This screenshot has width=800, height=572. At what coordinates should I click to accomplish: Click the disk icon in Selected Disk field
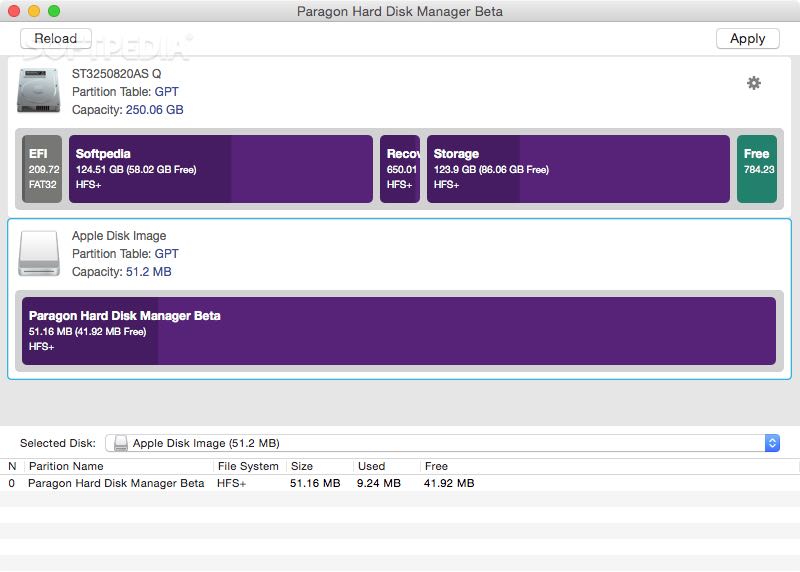[121, 443]
